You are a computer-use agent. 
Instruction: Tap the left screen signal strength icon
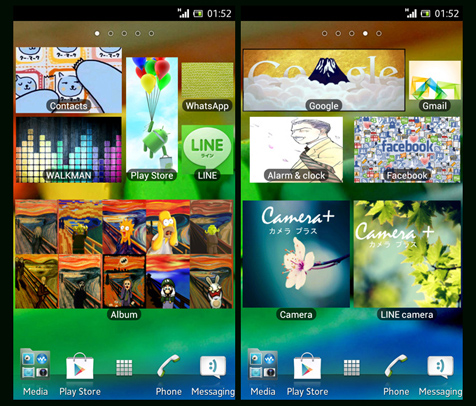184,13
